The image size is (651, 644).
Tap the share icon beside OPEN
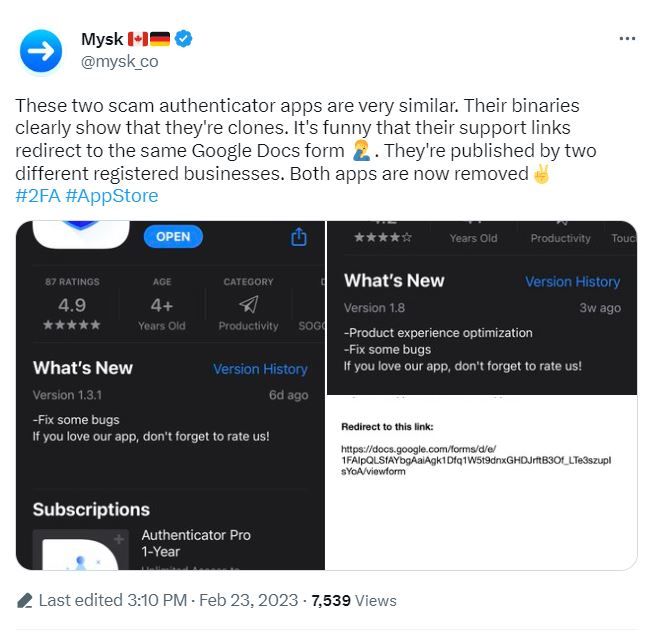coord(298,237)
